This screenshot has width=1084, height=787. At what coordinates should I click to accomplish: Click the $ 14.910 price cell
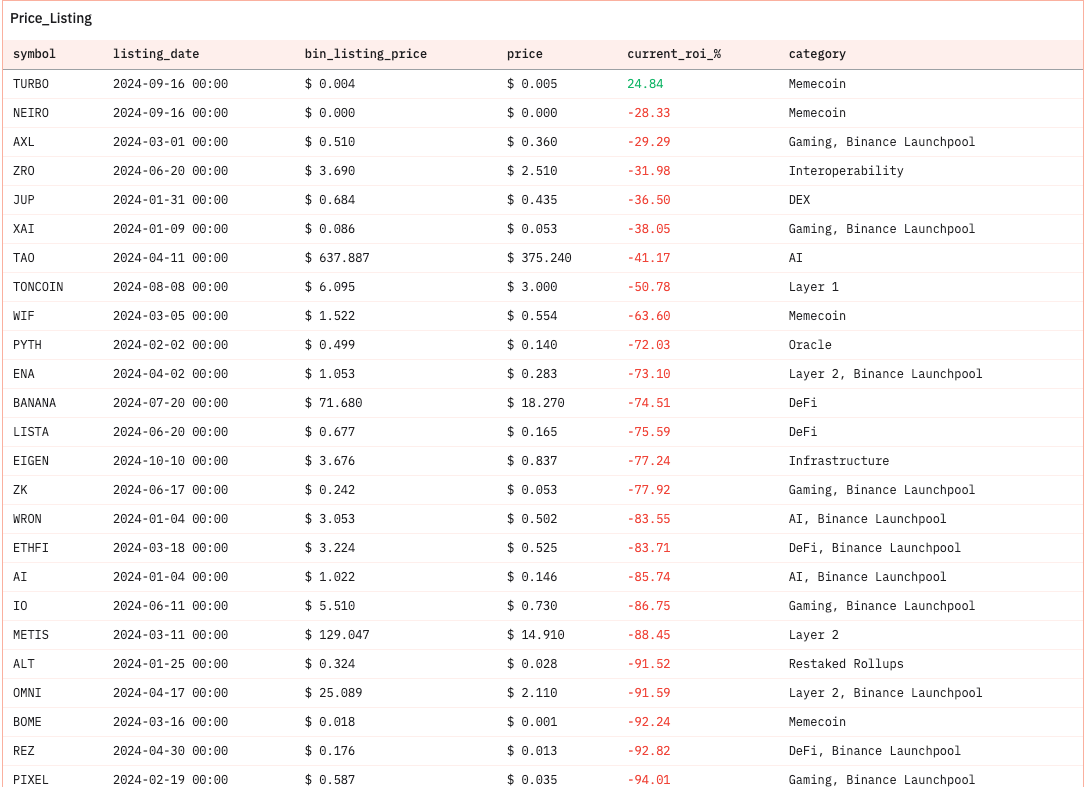tap(536, 636)
